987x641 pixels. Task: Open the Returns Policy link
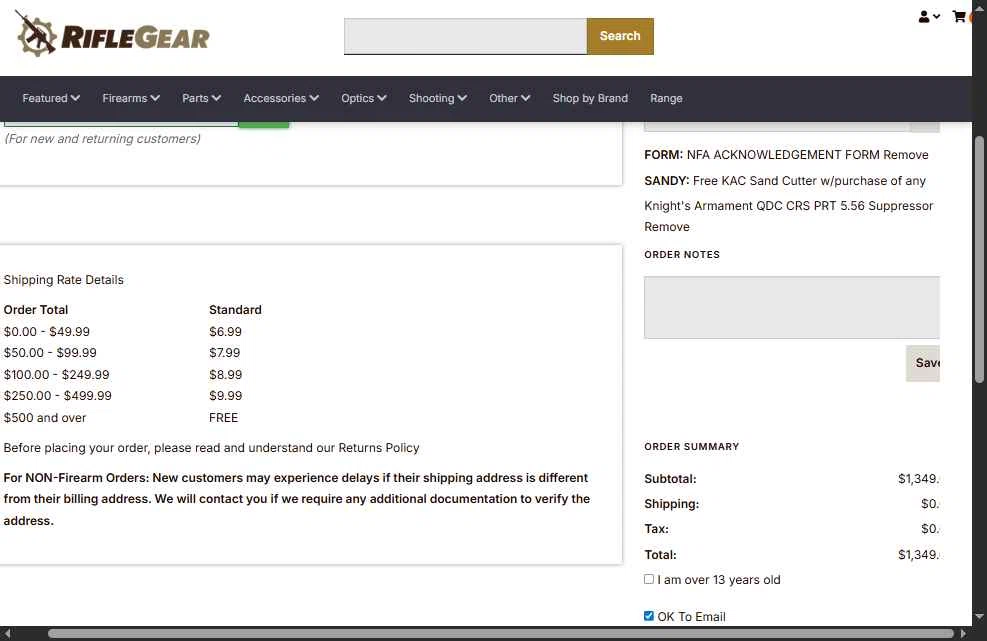pyautogui.click(x=379, y=448)
